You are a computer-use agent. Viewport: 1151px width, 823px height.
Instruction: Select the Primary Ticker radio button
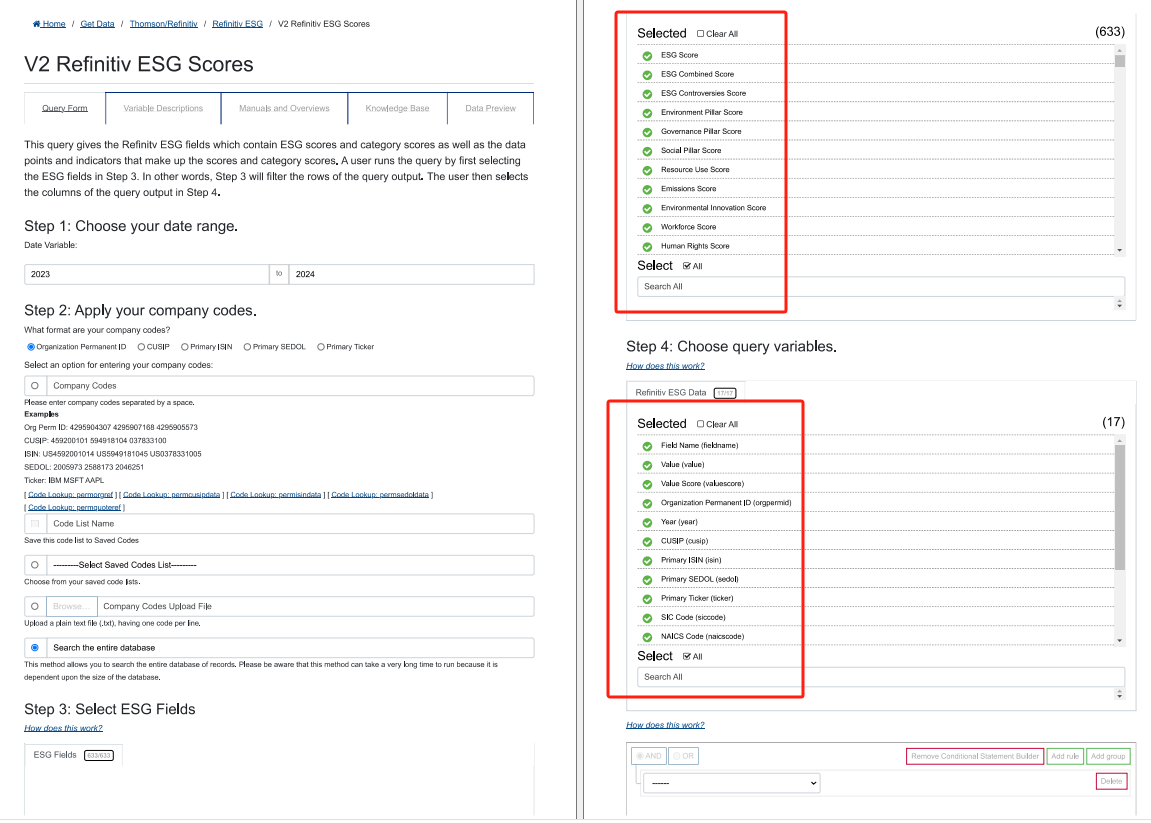click(x=321, y=347)
